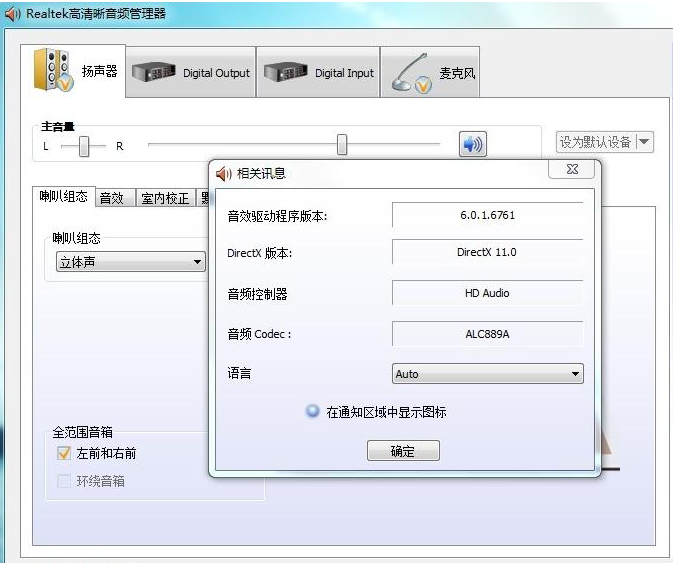Screen dimensions: 673x563
Task: Check the 环绕音箱 checkbox
Action: click(x=64, y=481)
